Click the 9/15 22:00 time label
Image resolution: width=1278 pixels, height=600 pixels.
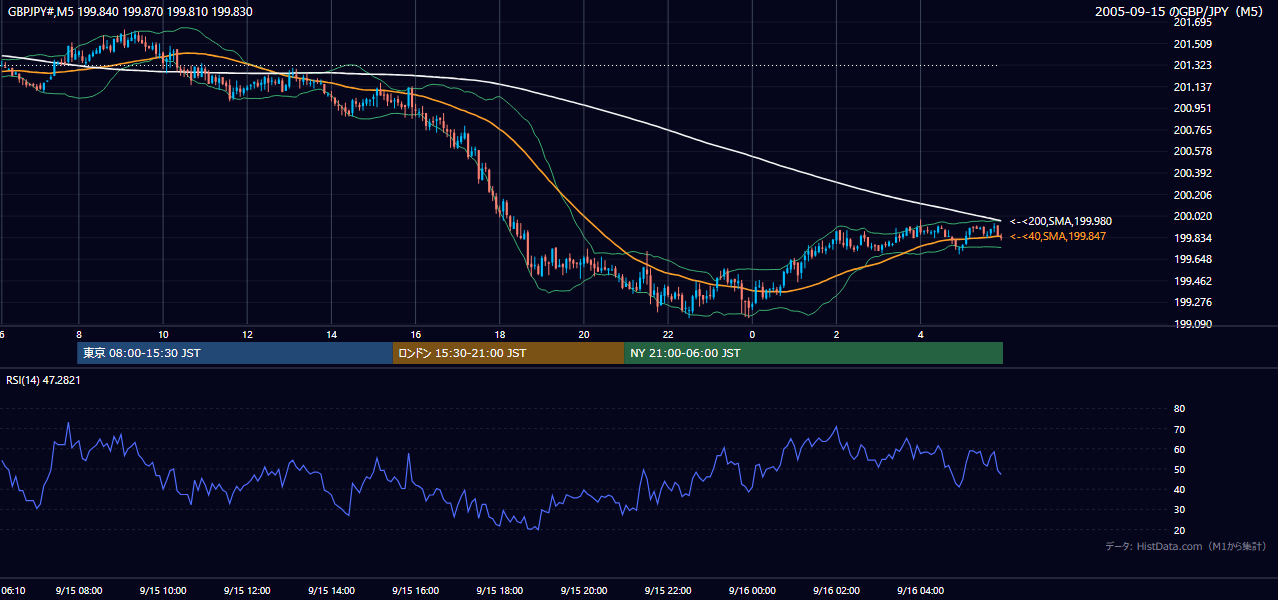pyautogui.click(x=667, y=591)
